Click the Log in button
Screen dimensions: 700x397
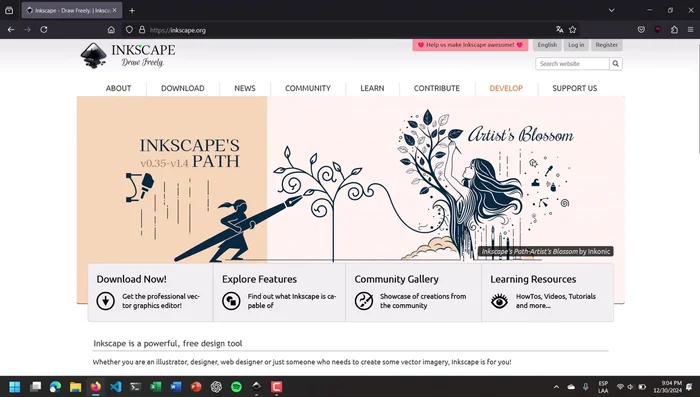[x=576, y=45]
